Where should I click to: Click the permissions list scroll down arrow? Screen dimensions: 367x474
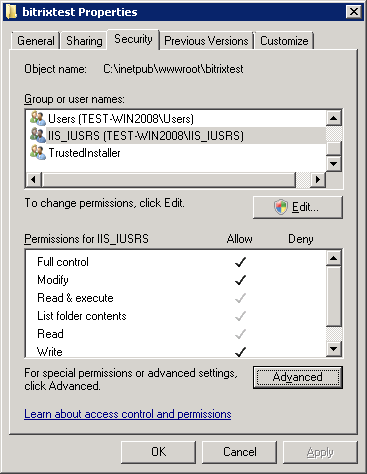click(333, 349)
